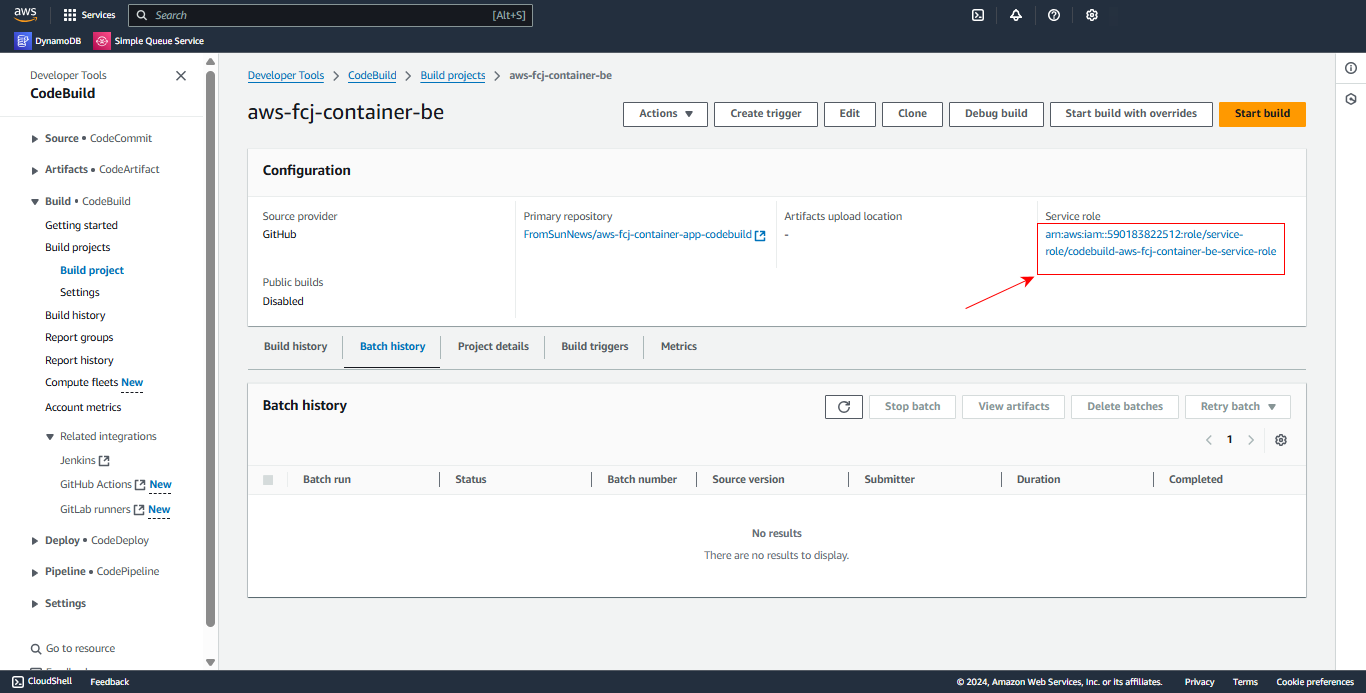Image resolution: width=1366 pixels, height=693 pixels.
Task: Open Build projects in sidebar
Action: pos(78,248)
